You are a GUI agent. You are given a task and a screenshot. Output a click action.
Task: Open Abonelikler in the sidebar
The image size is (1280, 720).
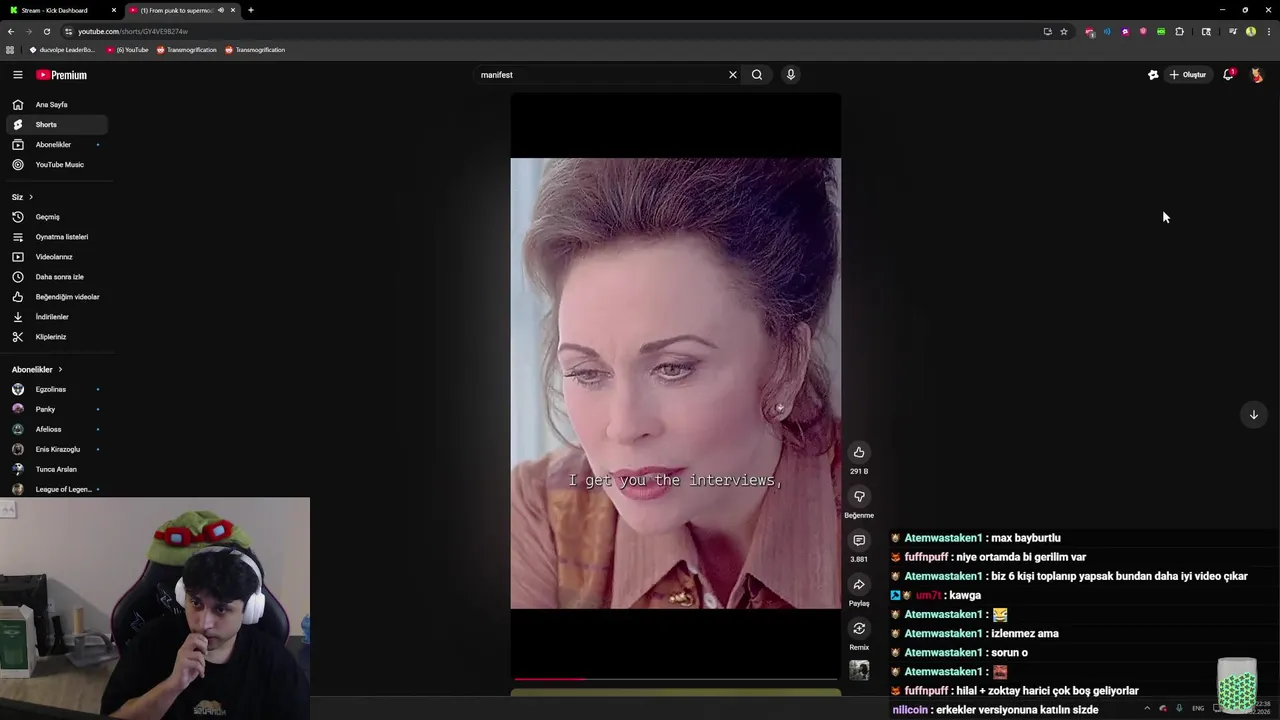point(56,145)
